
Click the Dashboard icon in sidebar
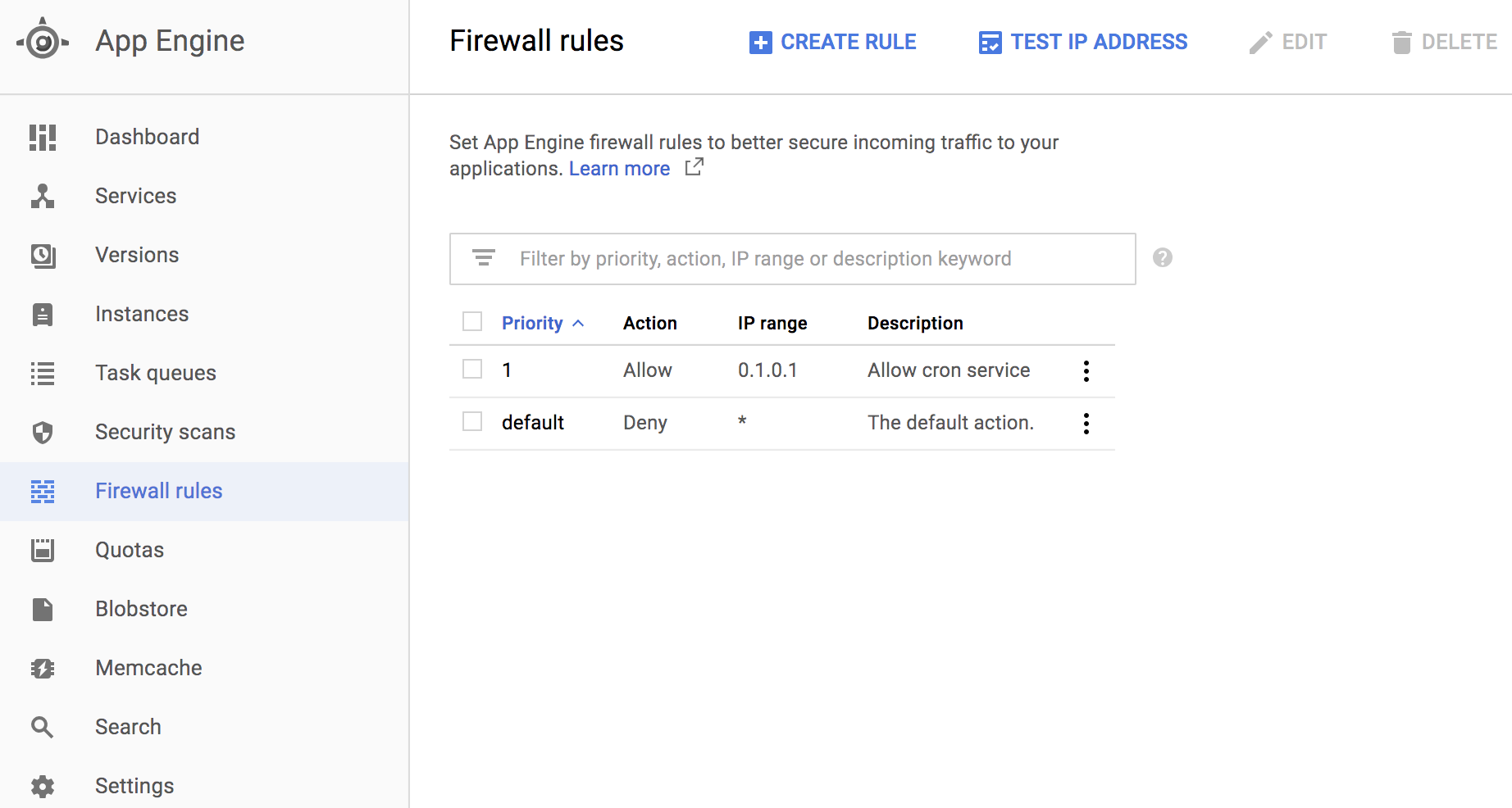pos(43,138)
